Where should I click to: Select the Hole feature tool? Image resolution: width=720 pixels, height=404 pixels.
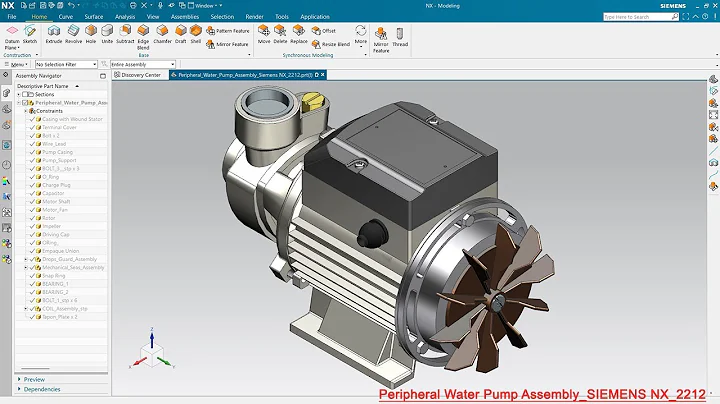pos(91,34)
